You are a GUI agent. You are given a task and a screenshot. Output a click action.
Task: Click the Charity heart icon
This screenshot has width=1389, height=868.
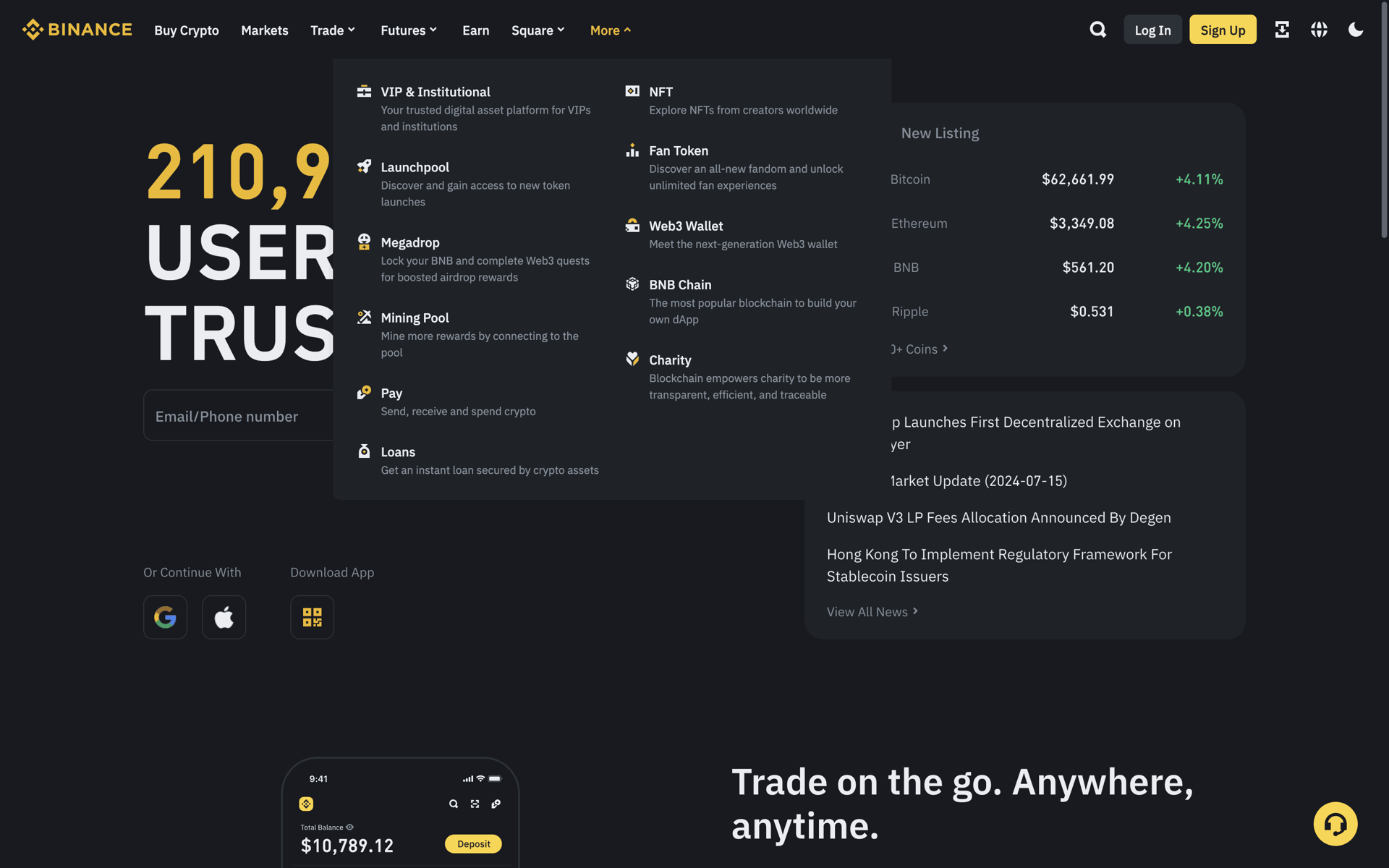(x=632, y=359)
